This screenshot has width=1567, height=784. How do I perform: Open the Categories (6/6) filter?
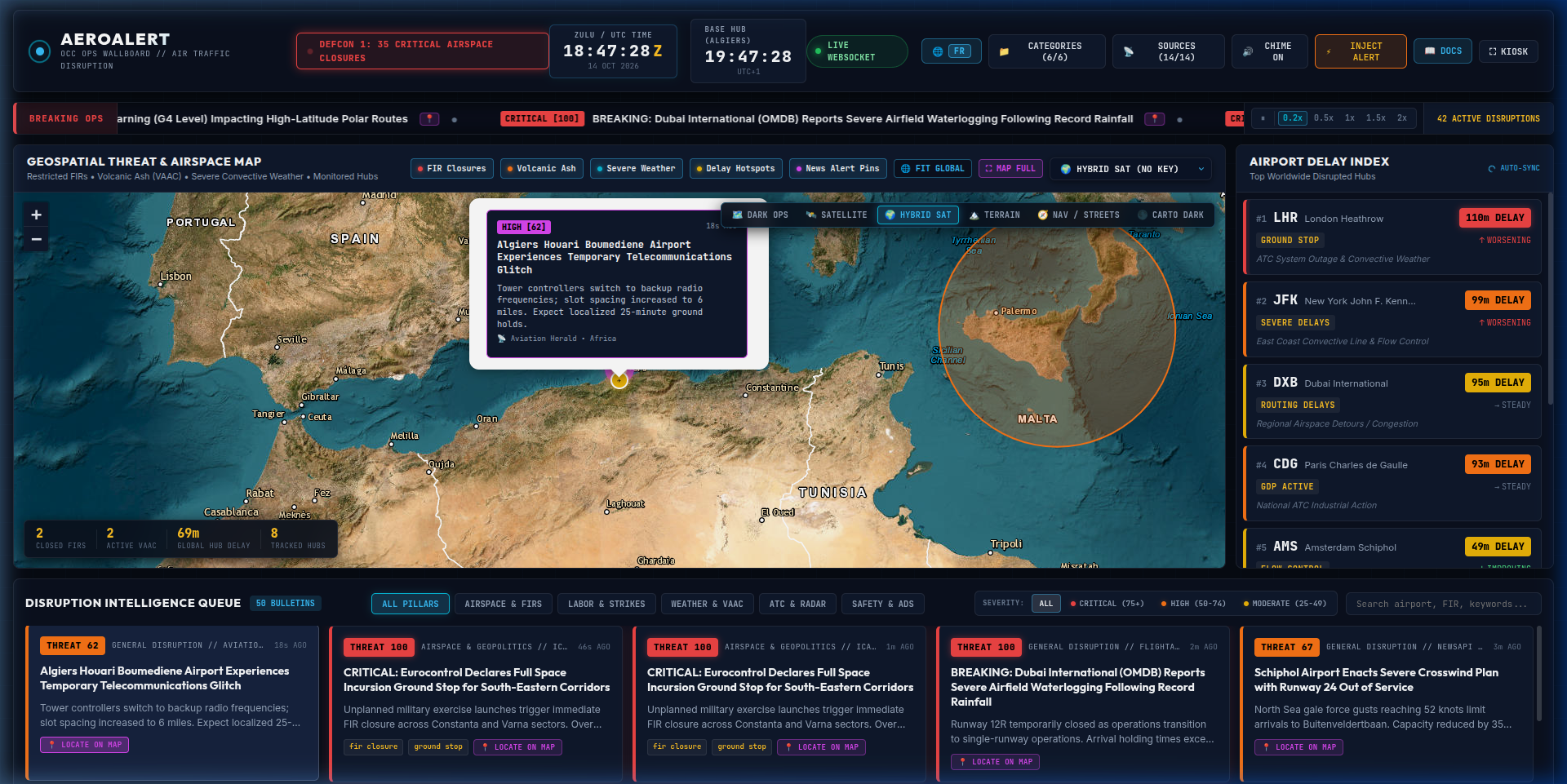(x=1046, y=51)
